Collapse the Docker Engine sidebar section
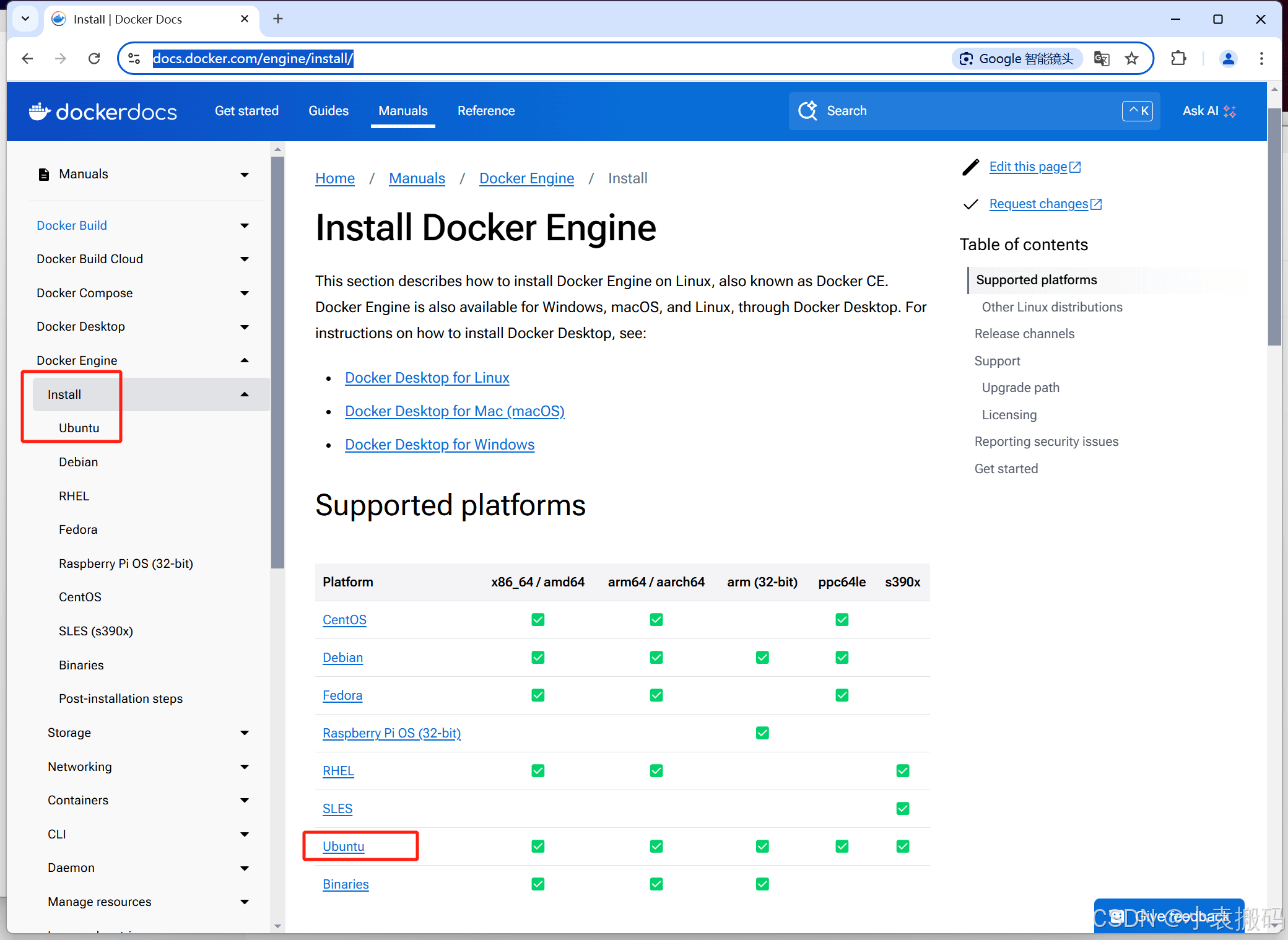Screen dimensions: 1288x940 (245, 360)
